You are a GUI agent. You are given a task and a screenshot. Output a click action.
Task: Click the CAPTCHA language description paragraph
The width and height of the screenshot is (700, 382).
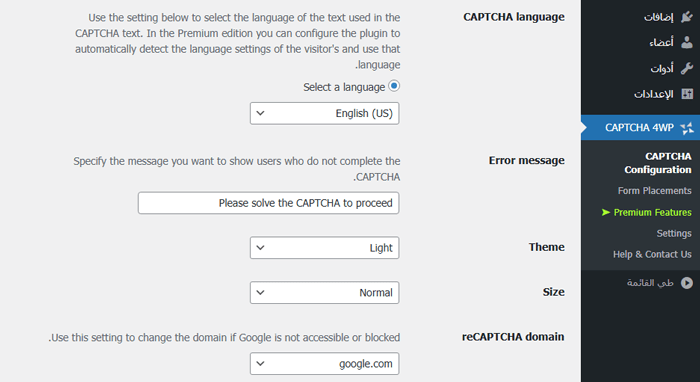pyautogui.click(x=238, y=41)
